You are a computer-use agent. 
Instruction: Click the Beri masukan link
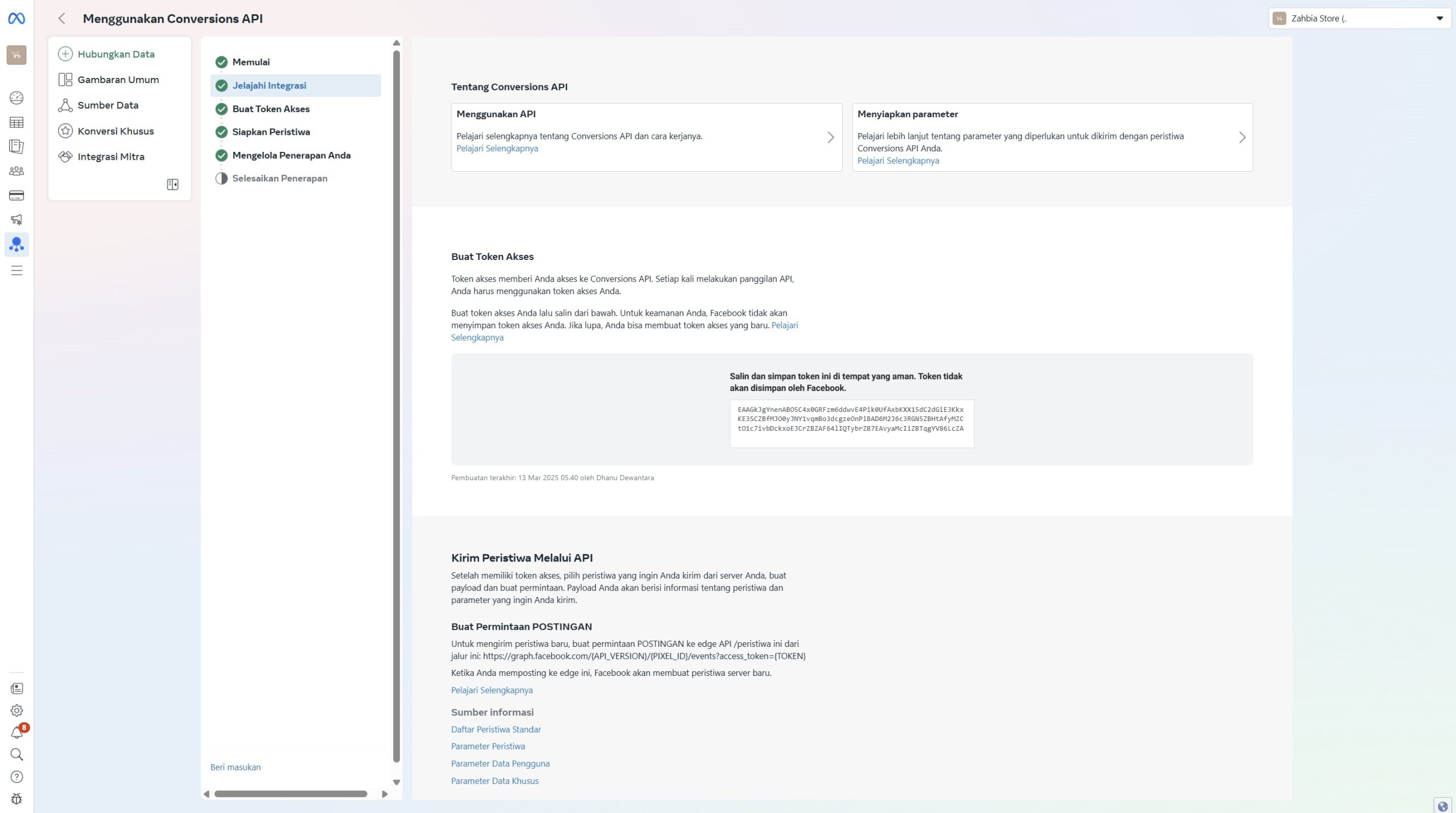click(x=235, y=767)
